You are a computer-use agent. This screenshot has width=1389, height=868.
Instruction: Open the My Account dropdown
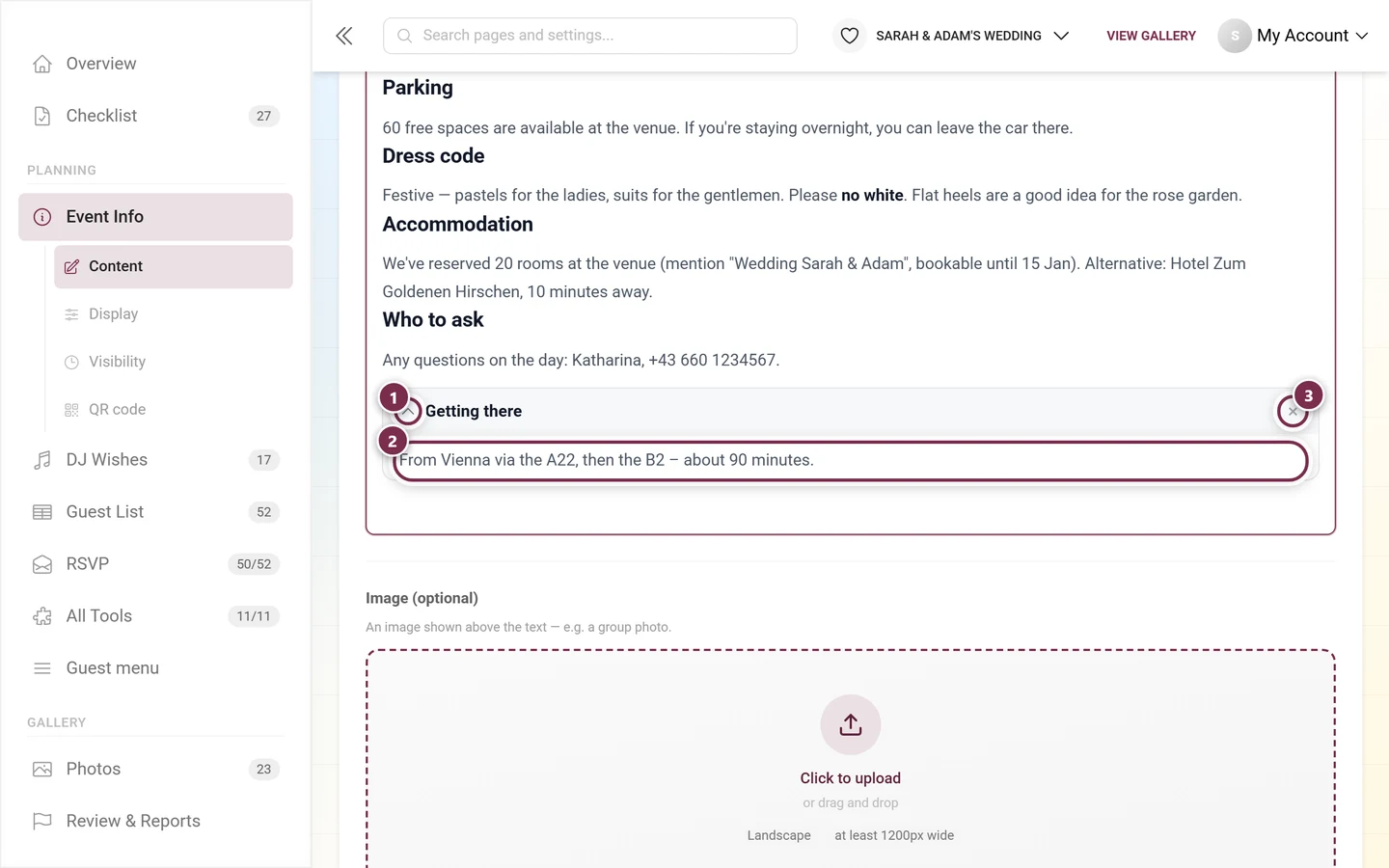tap(1312, 36)
